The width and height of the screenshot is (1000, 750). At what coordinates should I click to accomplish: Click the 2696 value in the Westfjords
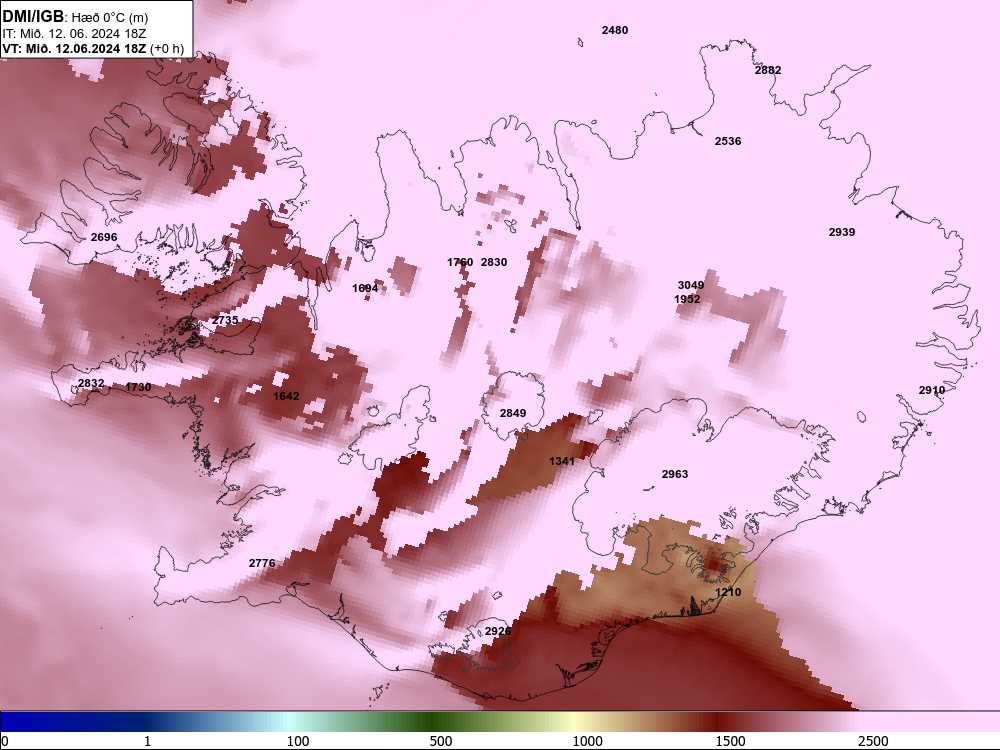(x=104, y=237)
